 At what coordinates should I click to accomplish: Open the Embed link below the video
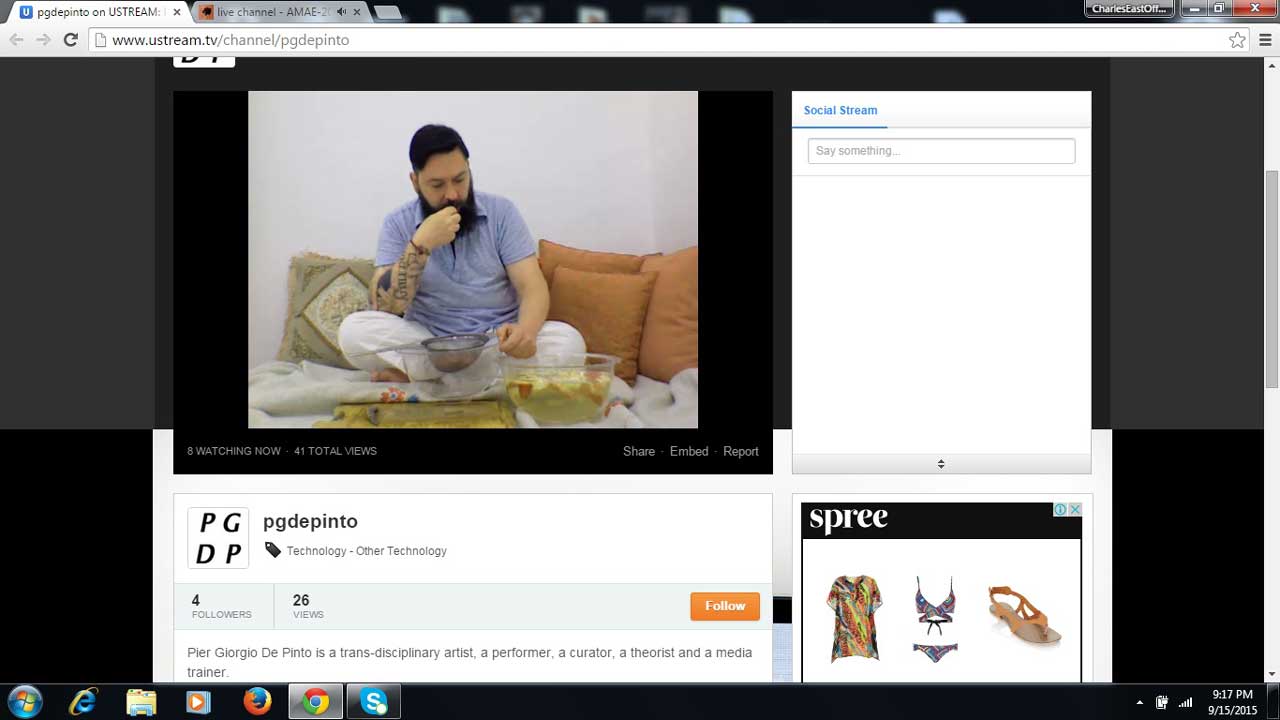point(688,451)
